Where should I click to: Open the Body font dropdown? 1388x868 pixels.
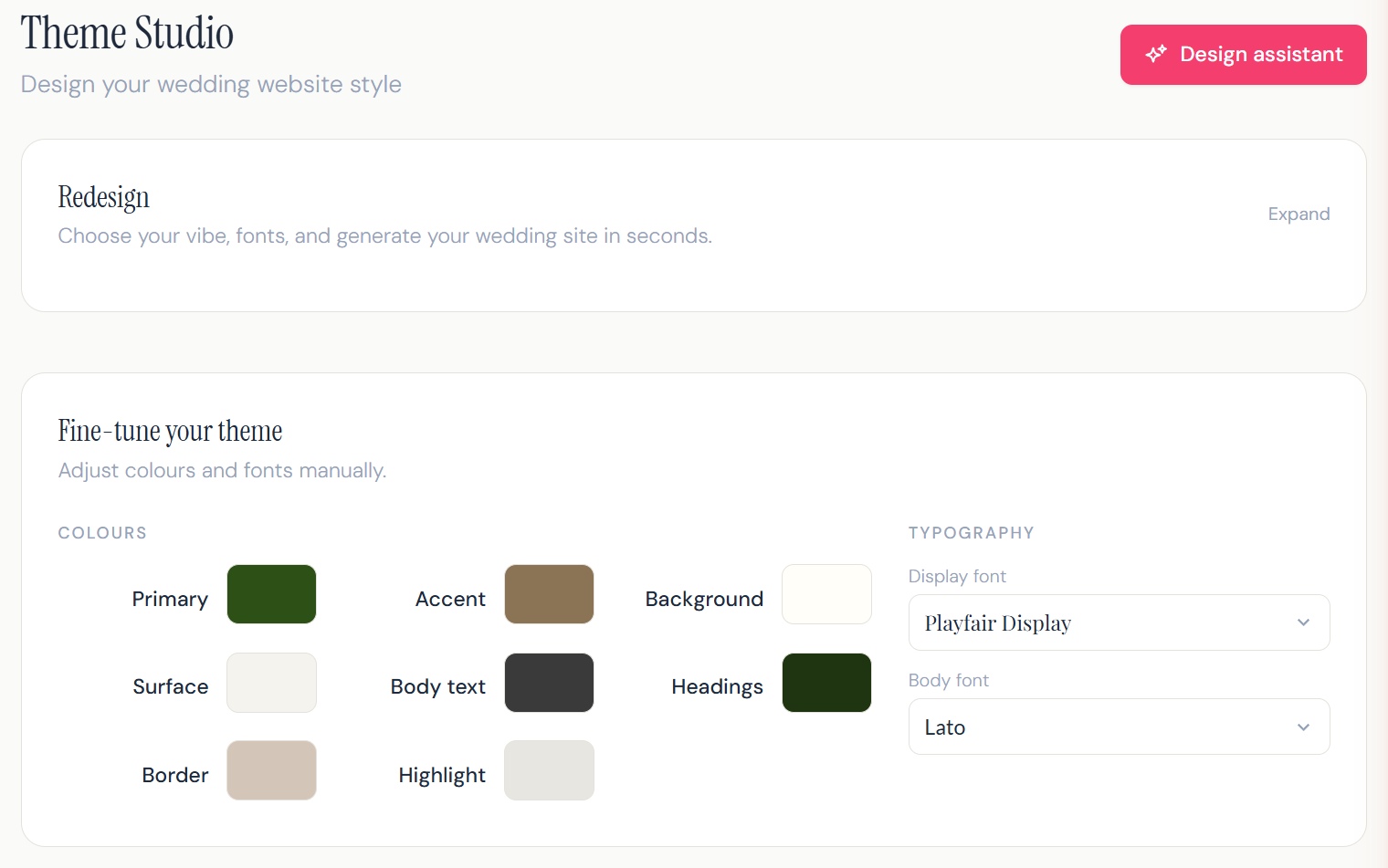1119,727
